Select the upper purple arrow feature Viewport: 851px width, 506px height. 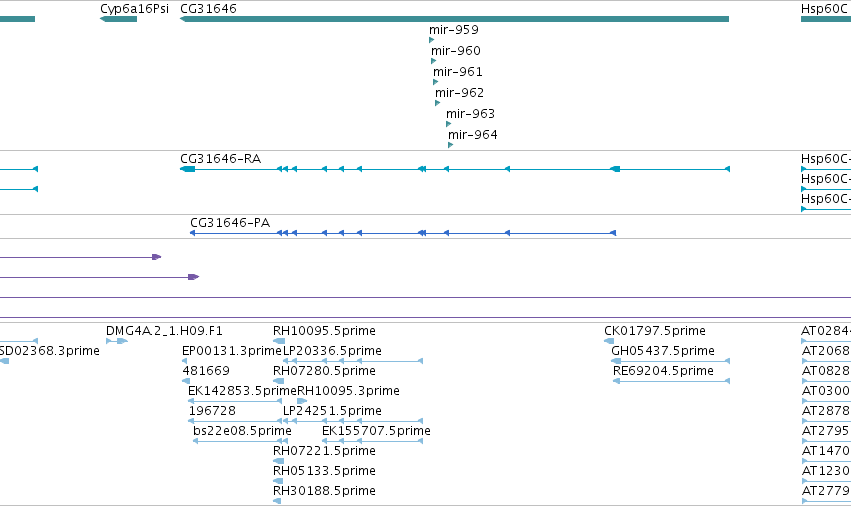click(80, 257)
